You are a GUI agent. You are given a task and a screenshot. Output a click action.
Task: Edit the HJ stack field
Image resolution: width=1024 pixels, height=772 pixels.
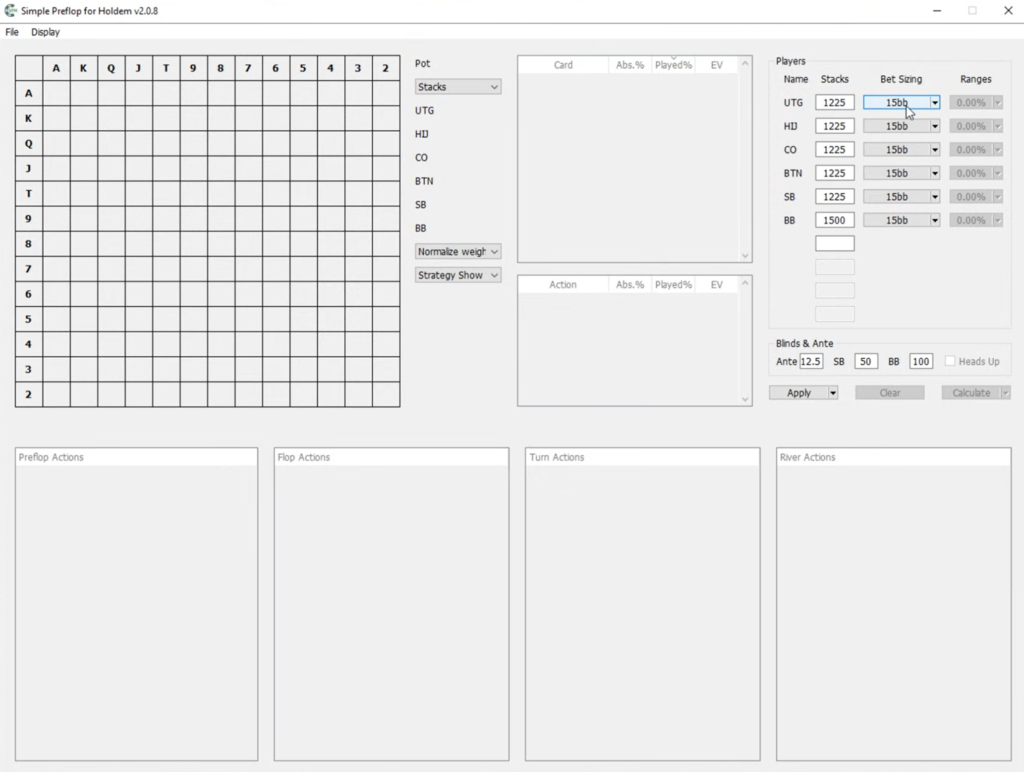[x=835, y=126]
